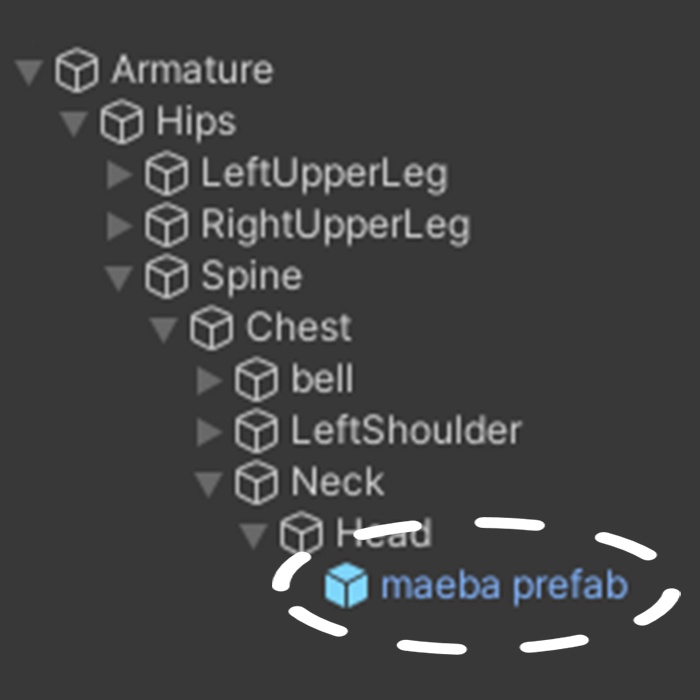The height and width of the screenshot is (700, 700).
Task: Expand the LeftUpperLeg node
Action: [x=121, y=175]
